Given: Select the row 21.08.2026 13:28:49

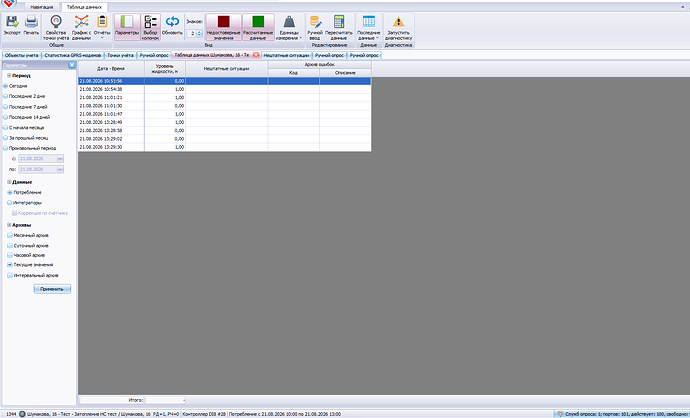Looking at the screenshot, I should pyautogui.click(x=224, y=122).
